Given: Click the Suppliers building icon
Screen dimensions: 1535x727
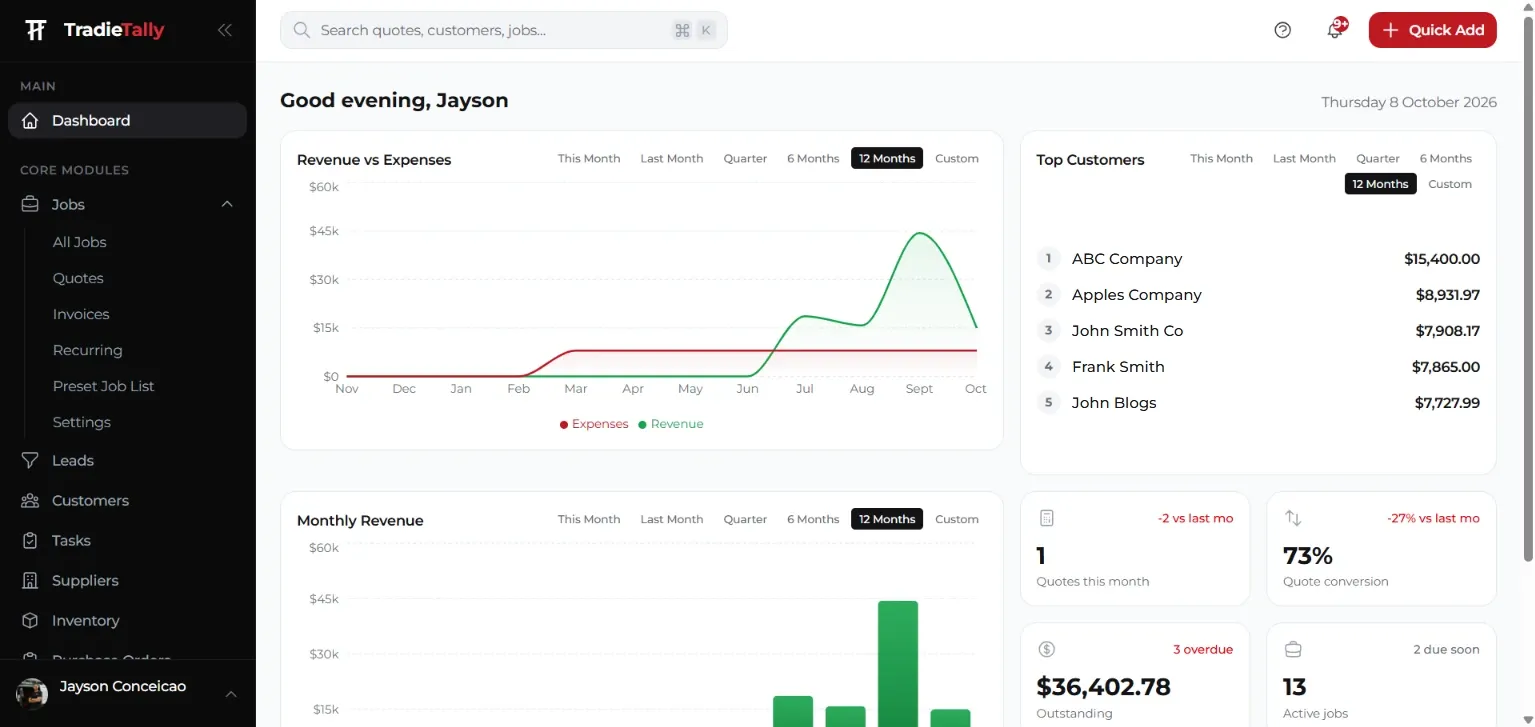Looking at the screenshot, I should [31, 581].
